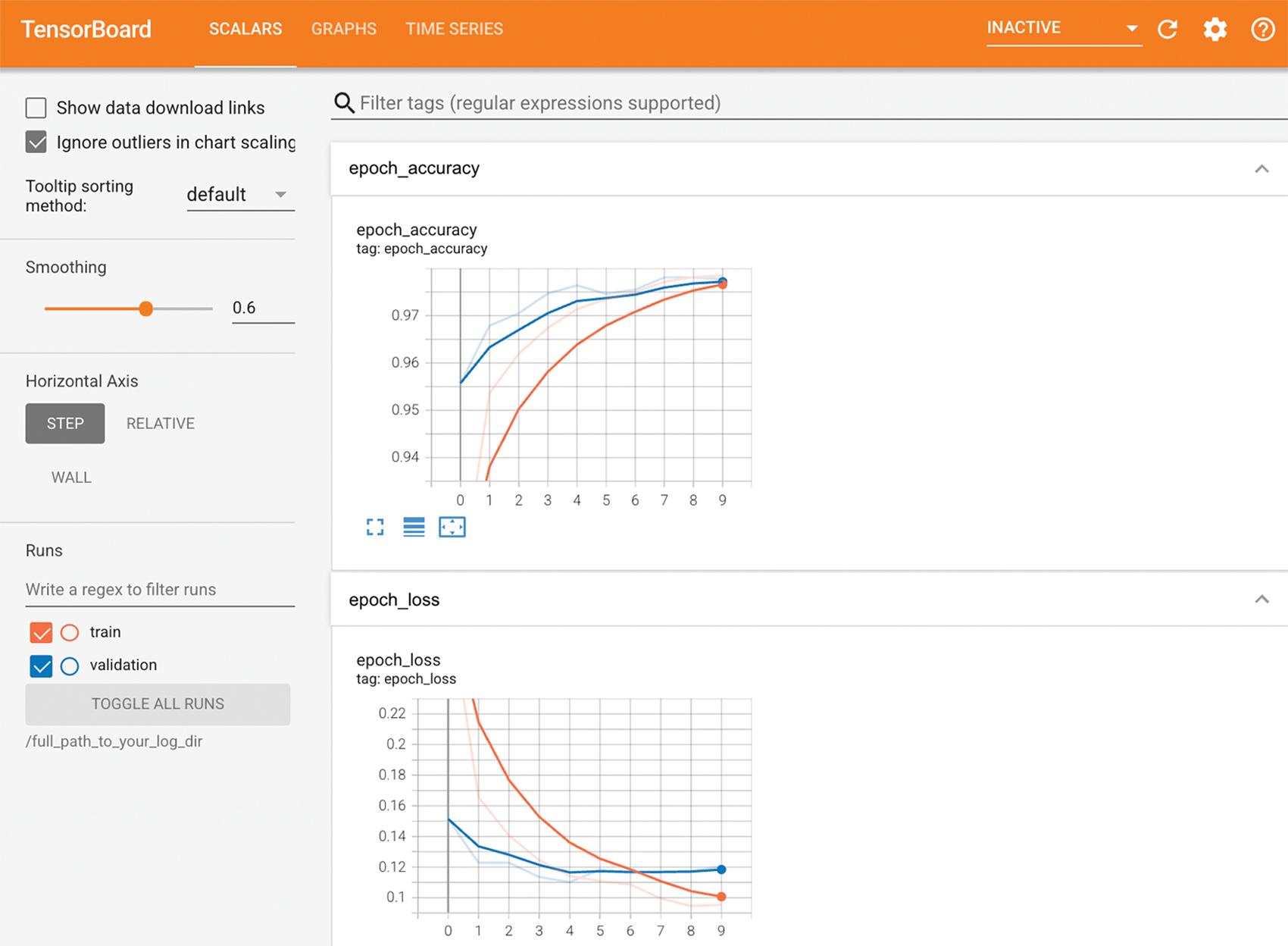1288x946 pixels.
Task: Collapse the epoch_accuracy section
Action: (x=1261, y=169)
